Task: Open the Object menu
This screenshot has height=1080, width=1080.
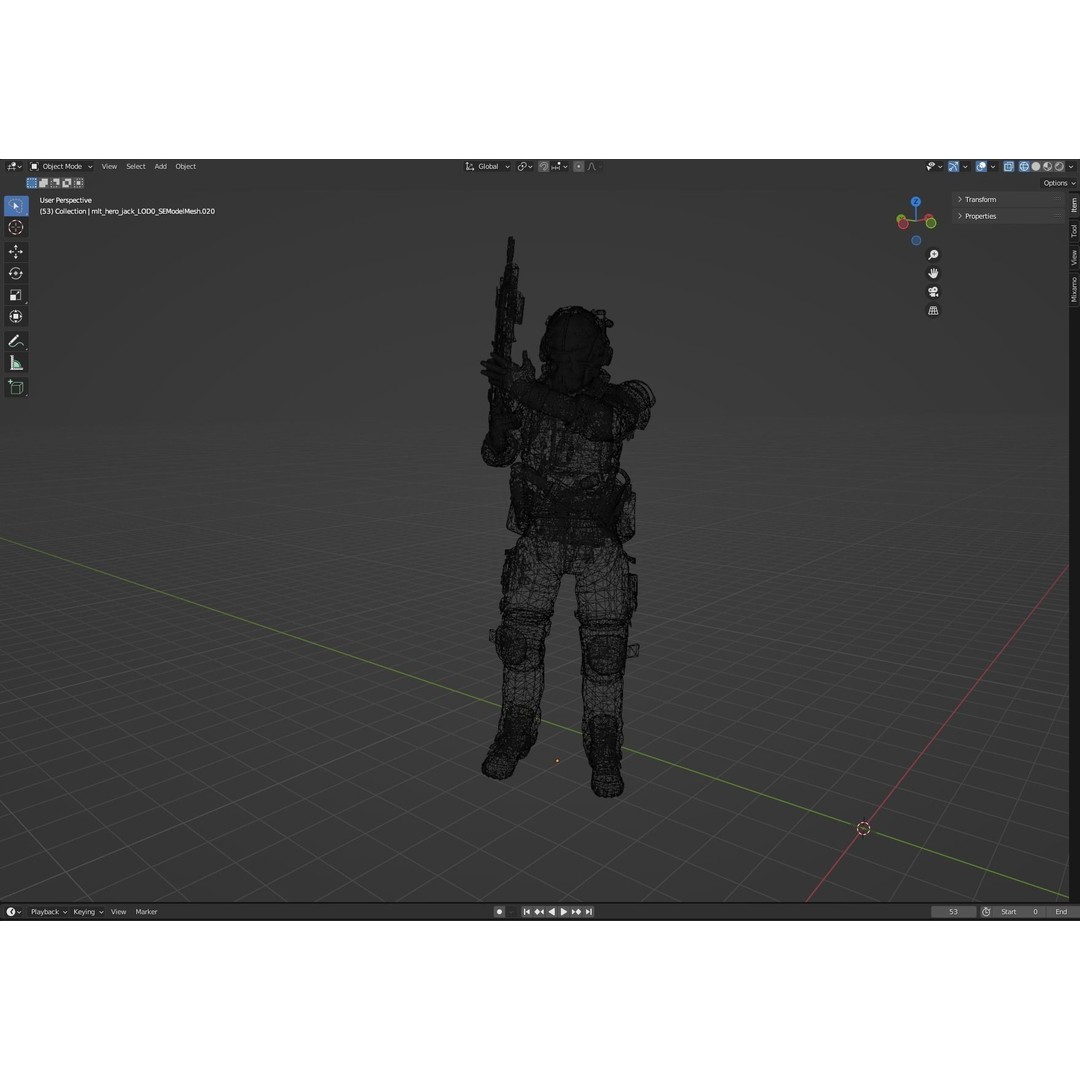Action: click(x=185, y=167)
